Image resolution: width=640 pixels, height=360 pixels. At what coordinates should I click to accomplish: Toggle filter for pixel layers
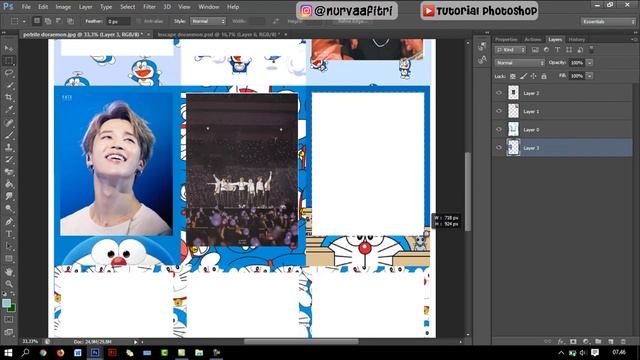coord(535,50)
